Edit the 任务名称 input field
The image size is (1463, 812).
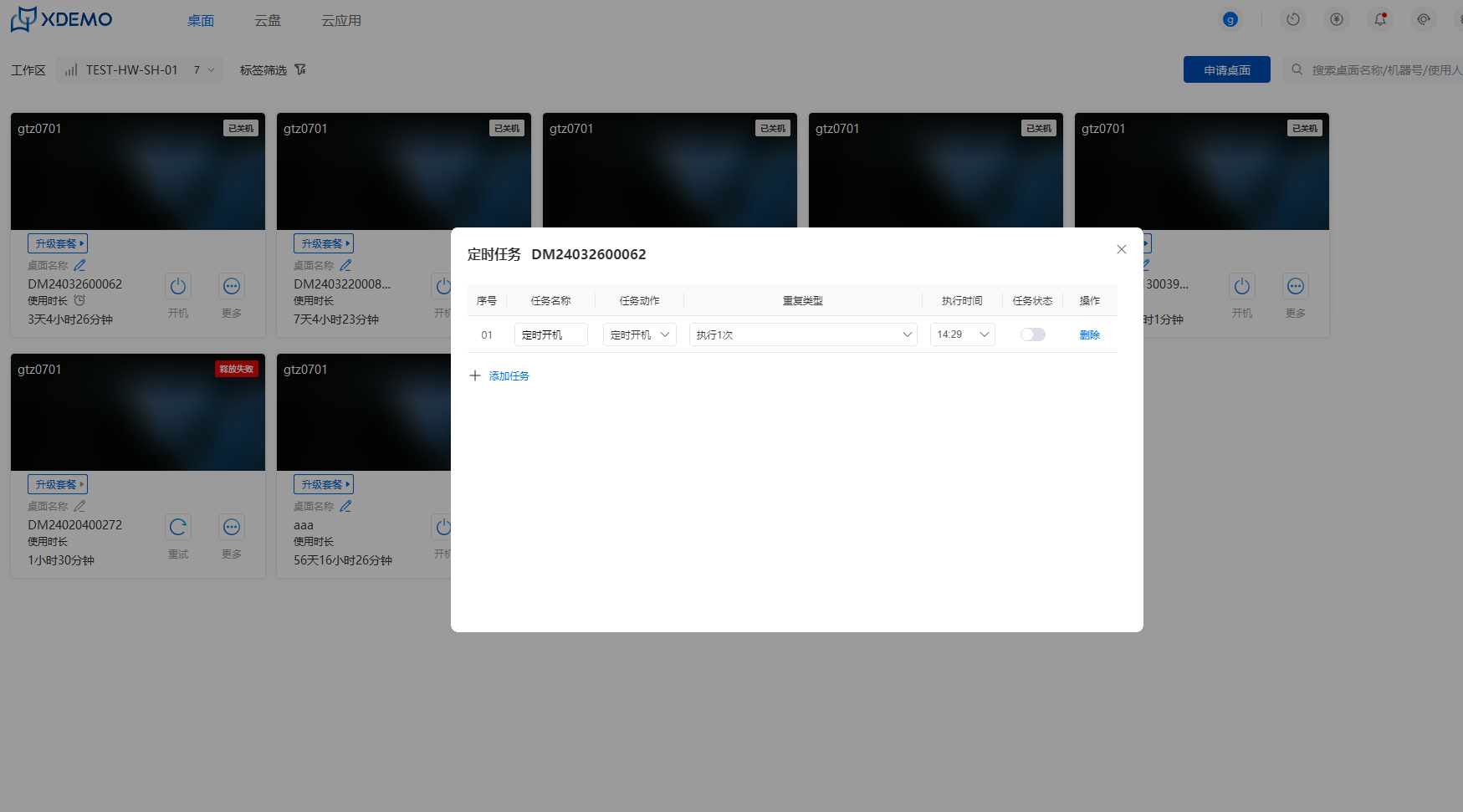pyautogui.click(x=550, y=335)
